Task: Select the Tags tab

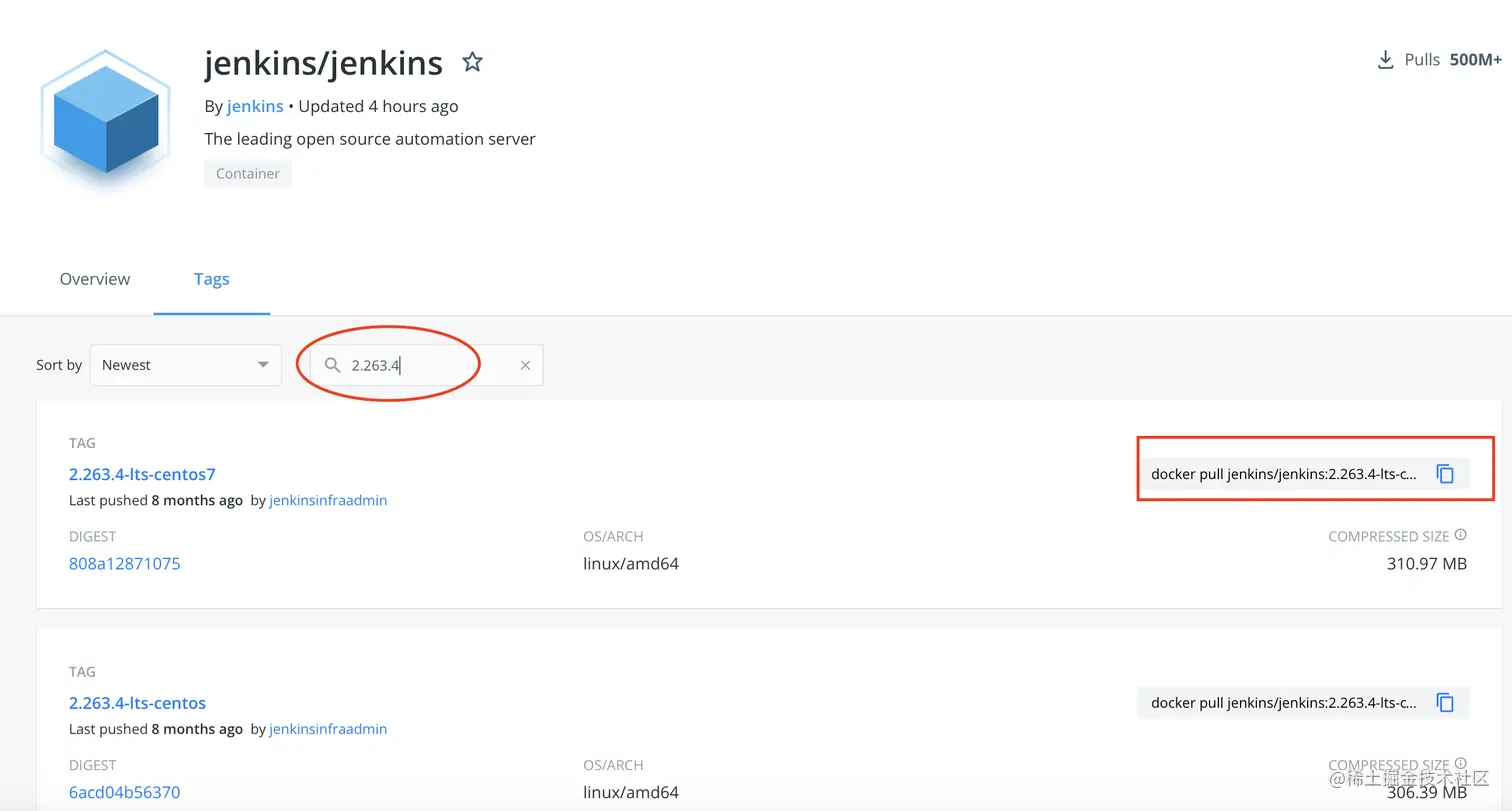Action: 212,279
